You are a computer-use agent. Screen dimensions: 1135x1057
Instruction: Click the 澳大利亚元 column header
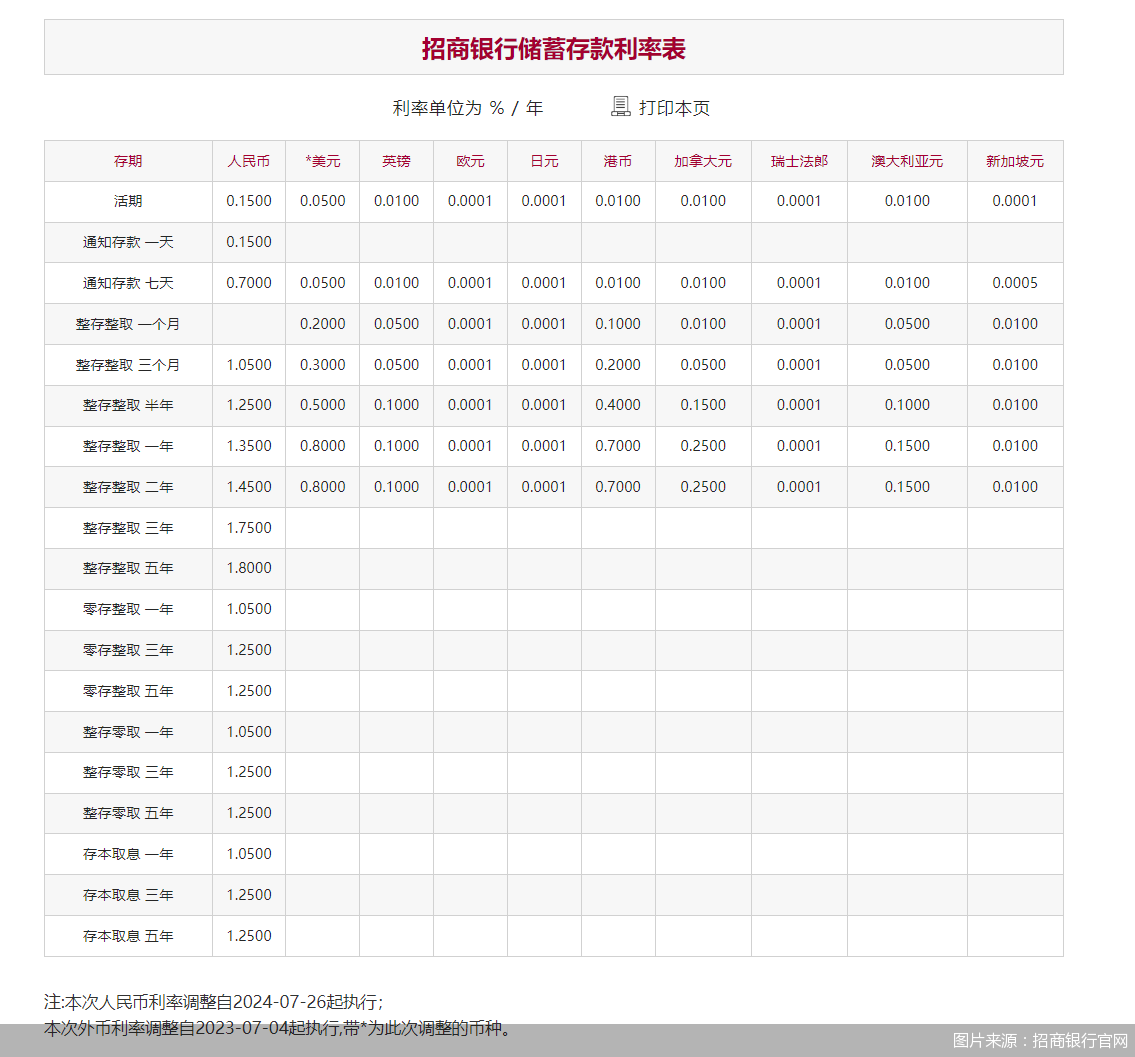907,161
